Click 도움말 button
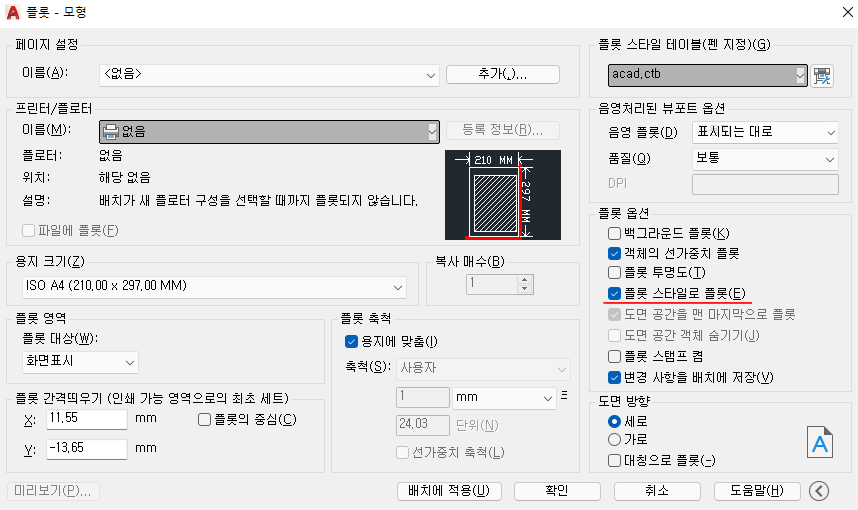Screen dimensions: 858x510 (x=757, y=491)
